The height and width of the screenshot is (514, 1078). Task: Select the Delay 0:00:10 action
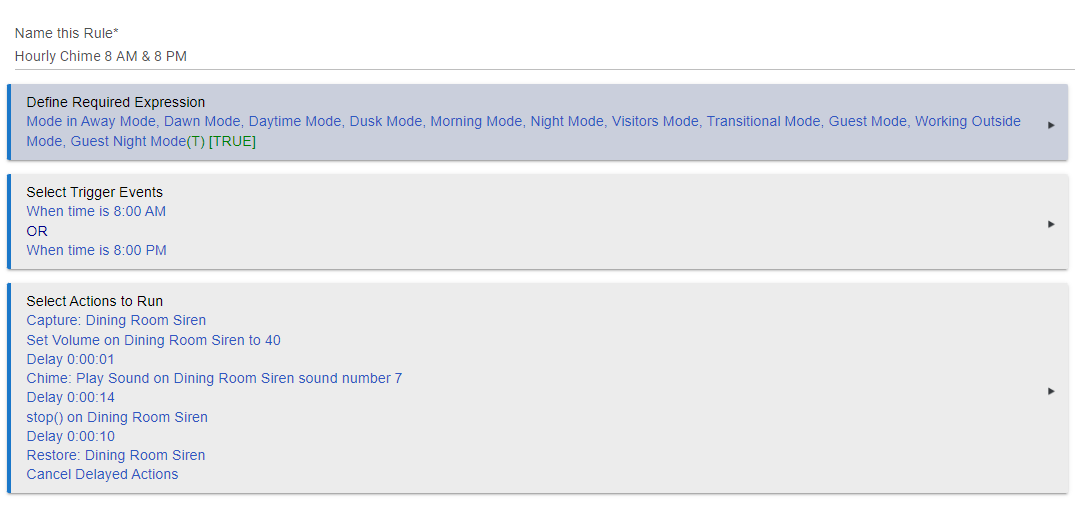(x=70, y=436)
